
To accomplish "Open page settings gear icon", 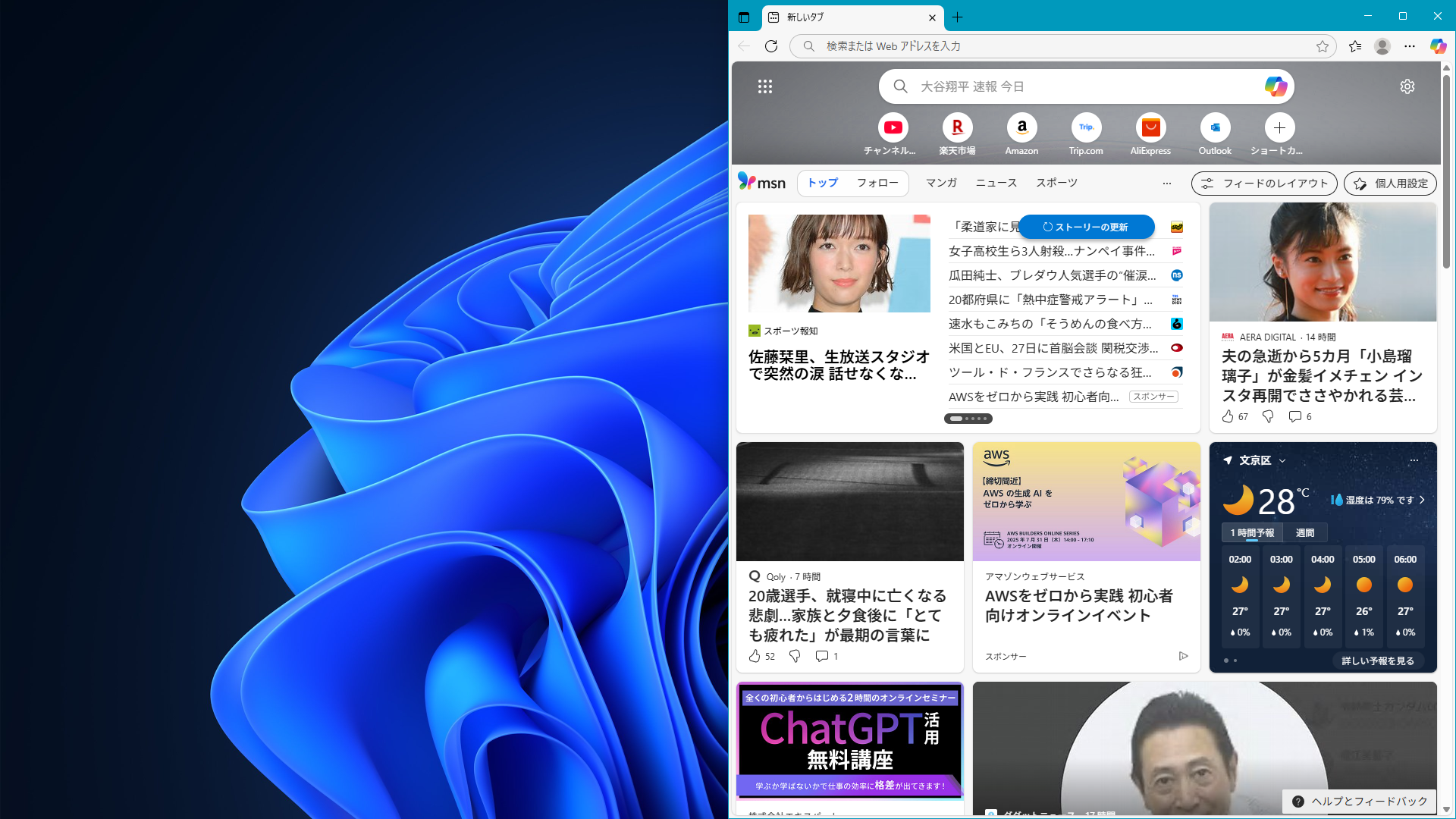I will coord(1407,86).
